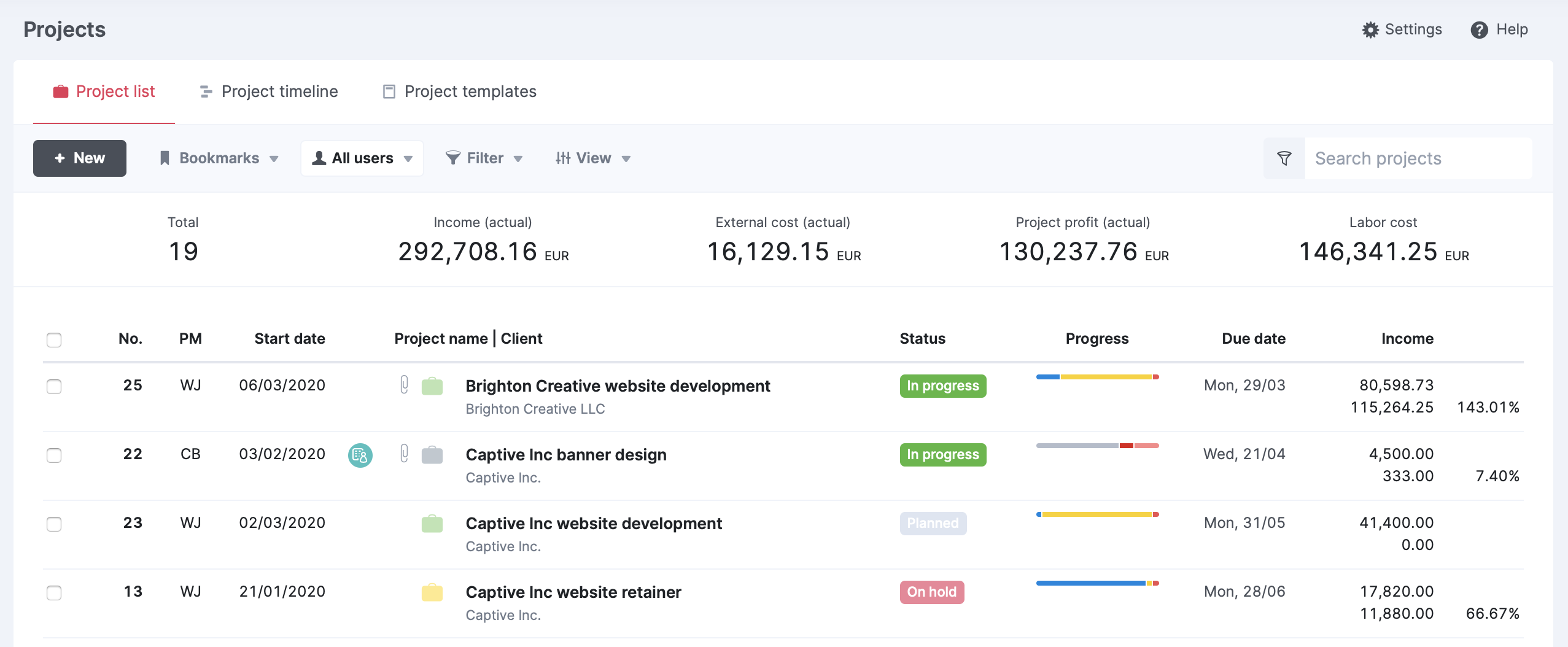Click the 292,708.16 EUR income total
This screenshot has height=647, width=1568.
point(483,252)
